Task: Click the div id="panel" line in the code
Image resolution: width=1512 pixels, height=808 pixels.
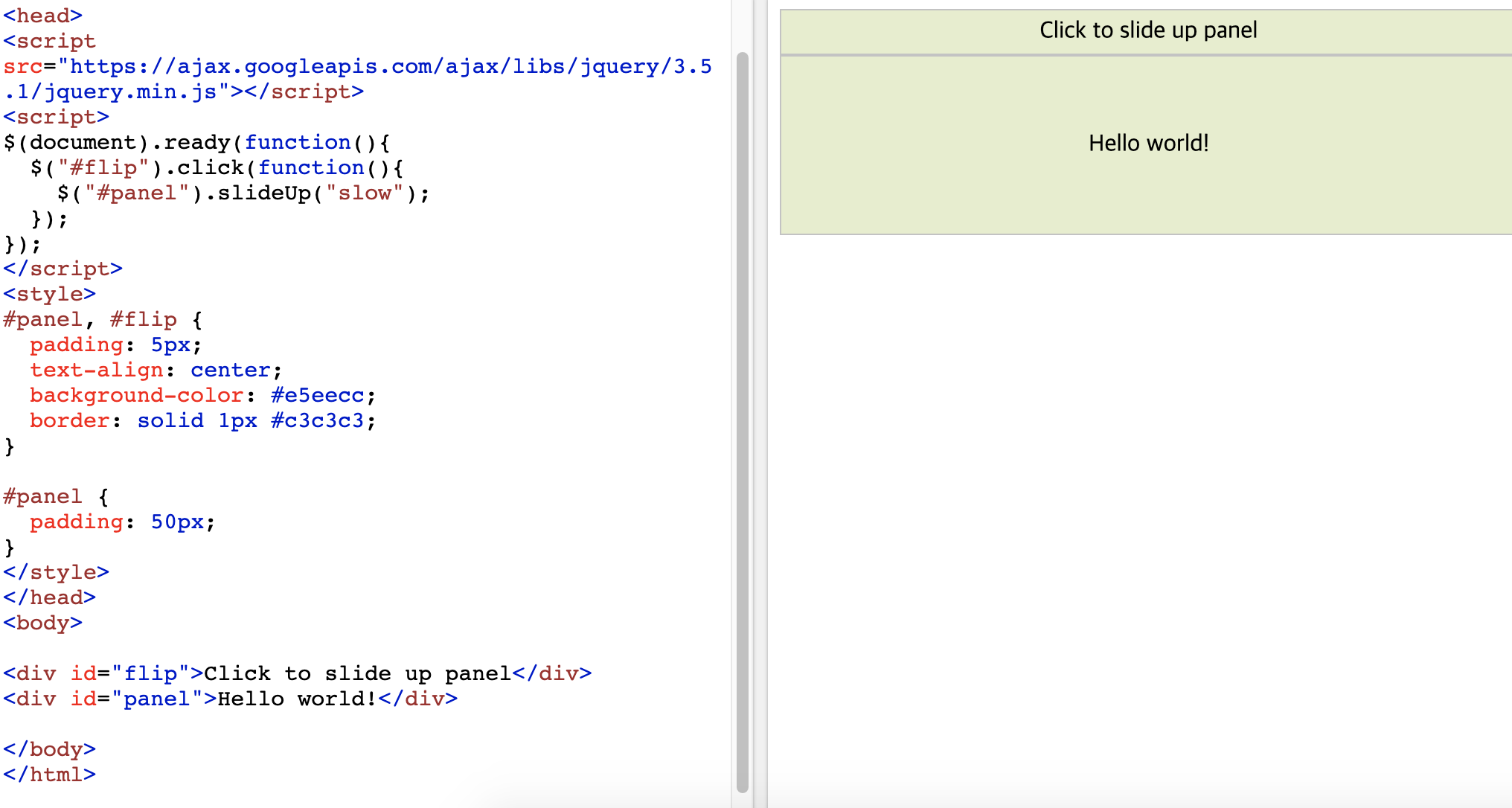Action: (230, 699)
